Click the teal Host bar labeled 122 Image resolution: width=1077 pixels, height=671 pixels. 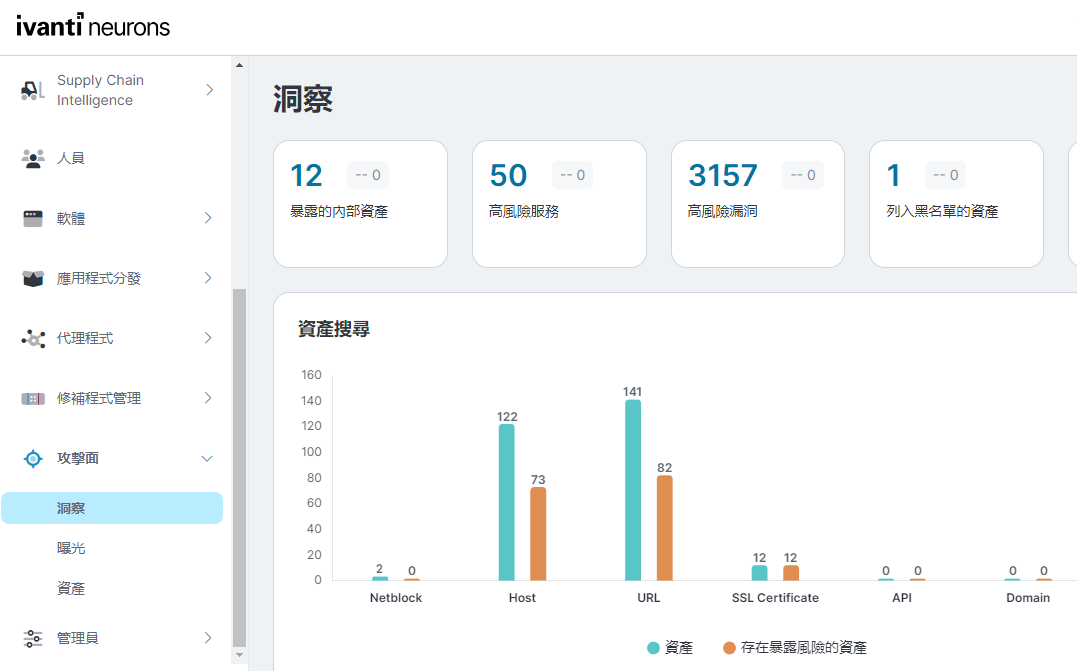coord(506,502)
